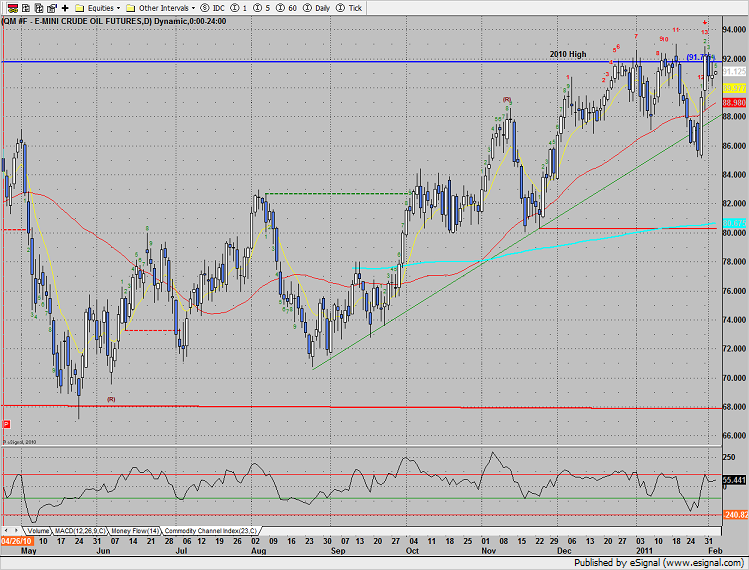Viewport: 749px width, 570px height.
Task: Click the red 88.980 price label
Action: pos(735,103)
